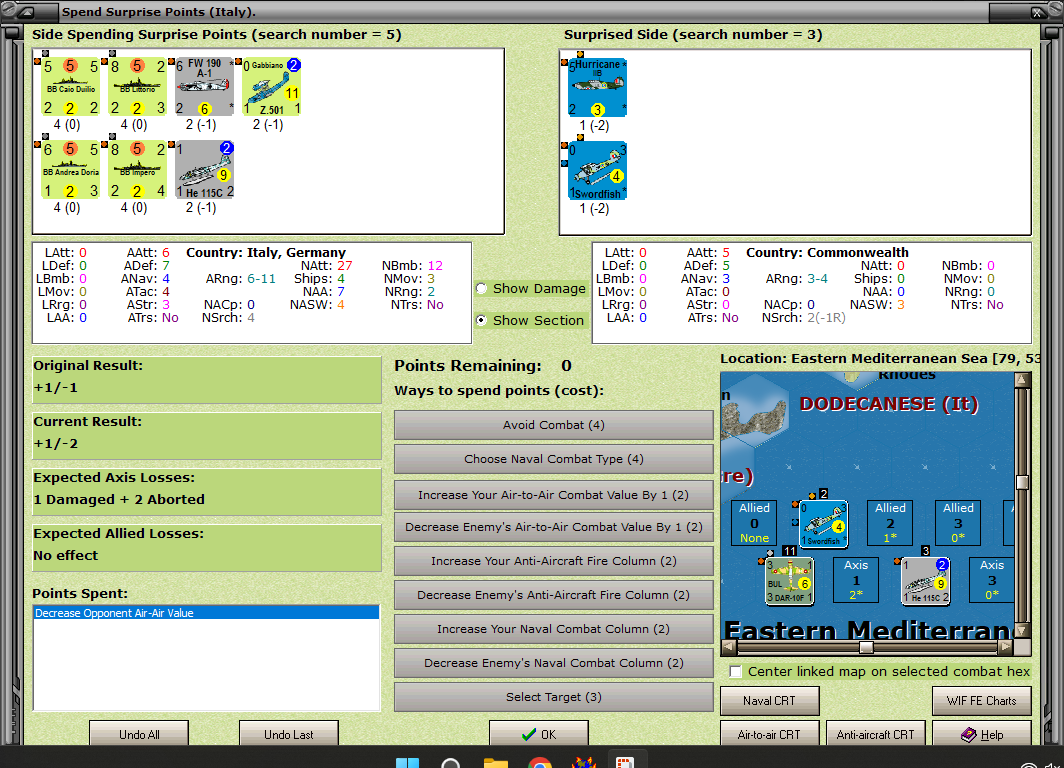Click the NAtt 27 value for Italy, Germany

coord(345,265)
